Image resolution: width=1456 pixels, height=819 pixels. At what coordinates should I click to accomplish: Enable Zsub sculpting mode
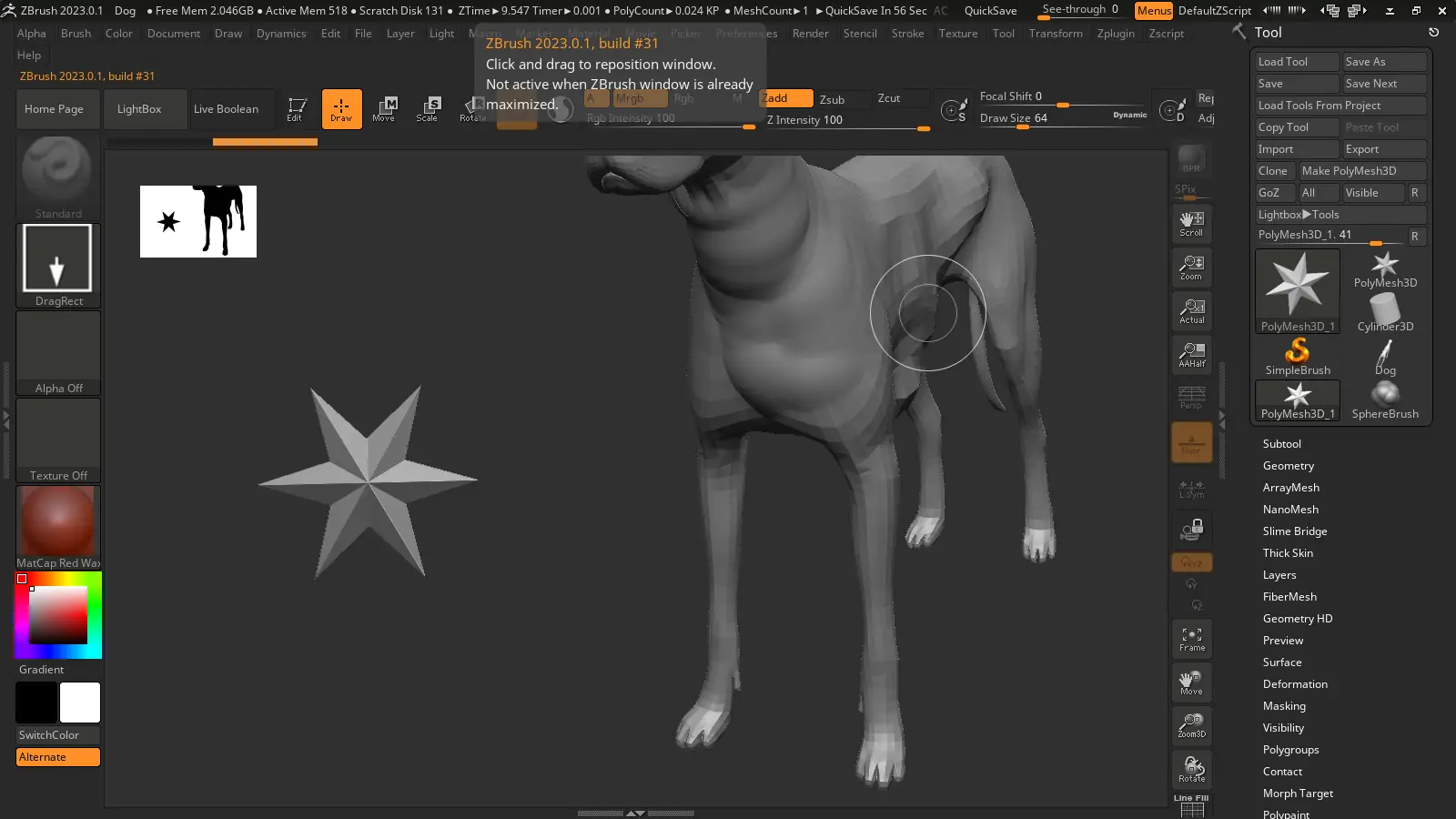click(x=843, y=99)
